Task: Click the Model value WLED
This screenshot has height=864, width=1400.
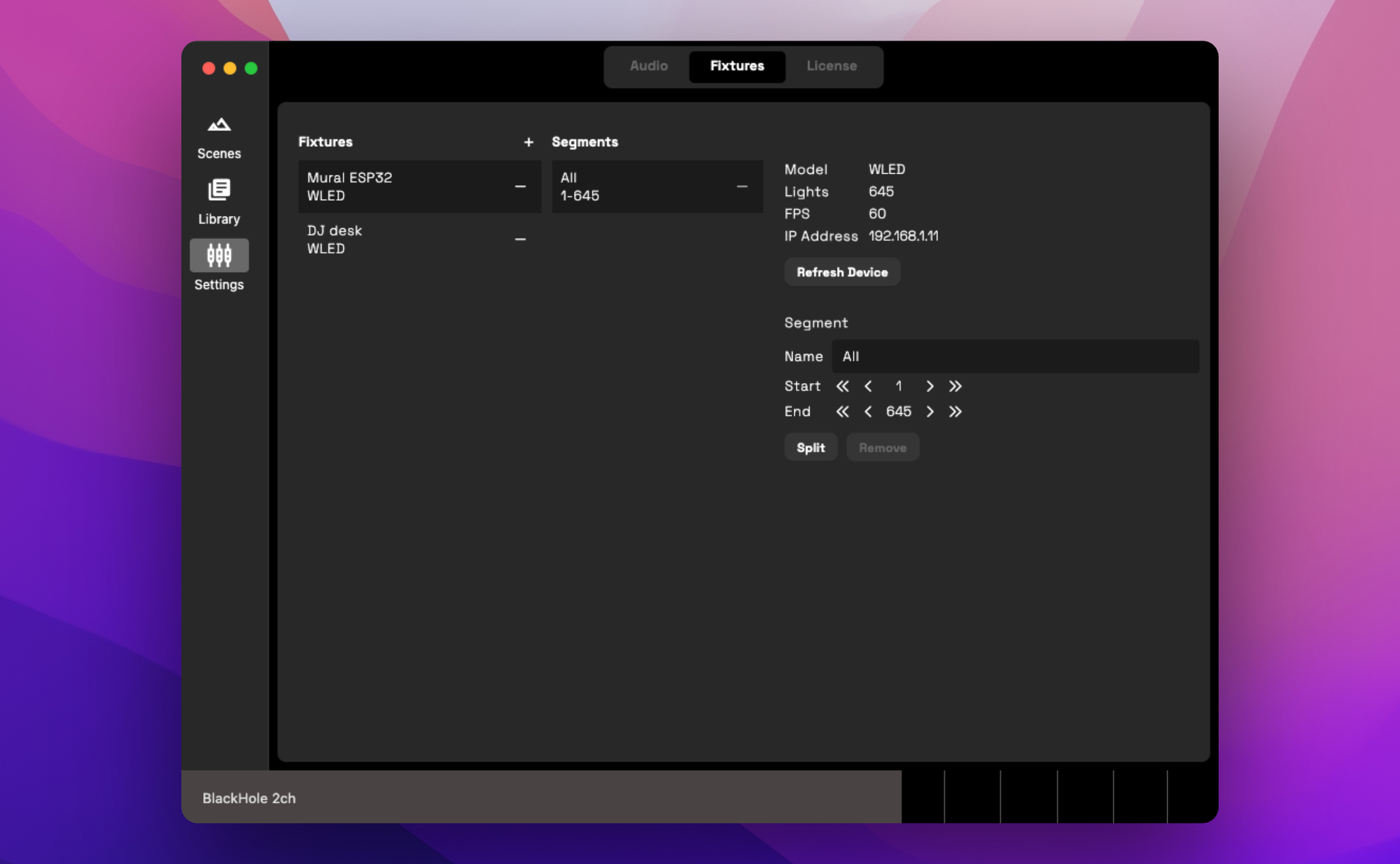Action: (x=887, y=169)
